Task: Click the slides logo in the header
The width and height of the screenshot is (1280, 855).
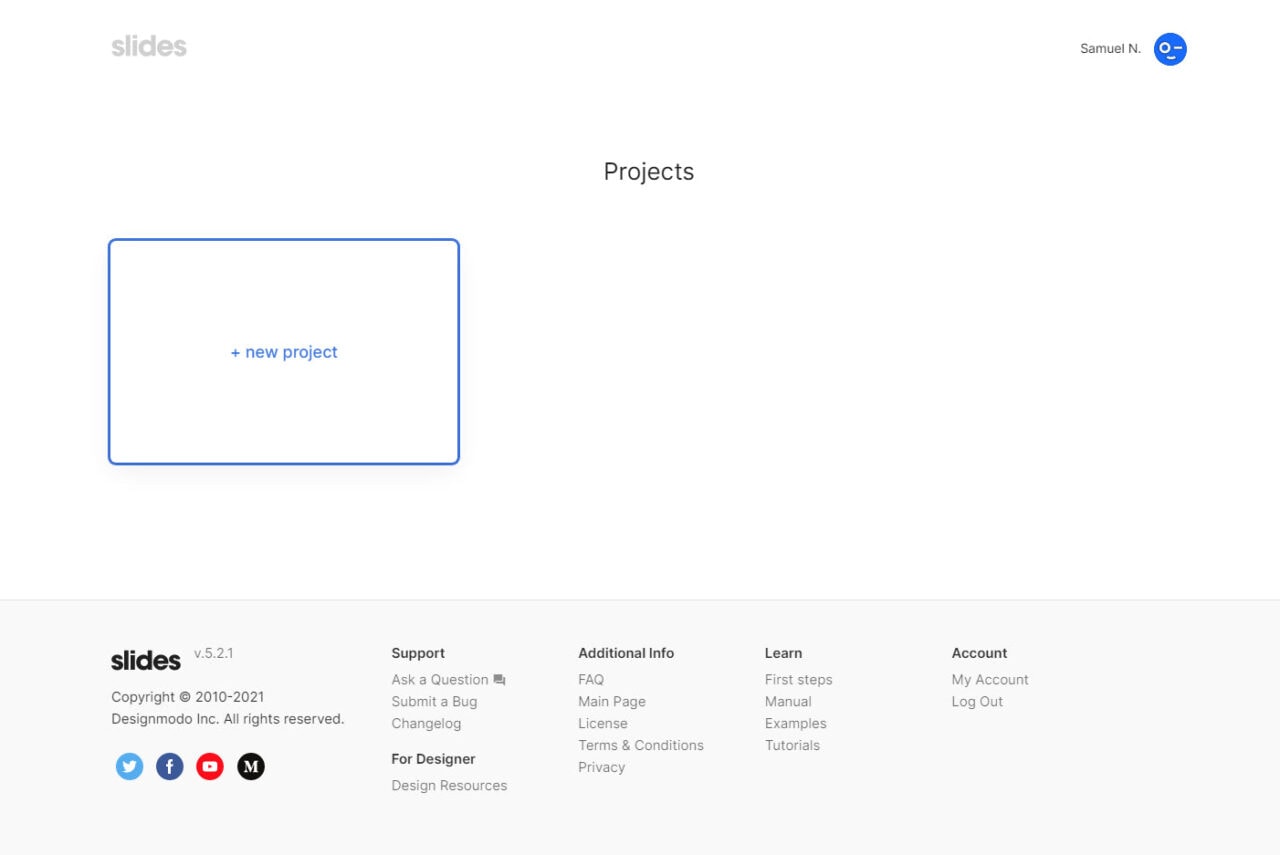Action: coord(148,45)
